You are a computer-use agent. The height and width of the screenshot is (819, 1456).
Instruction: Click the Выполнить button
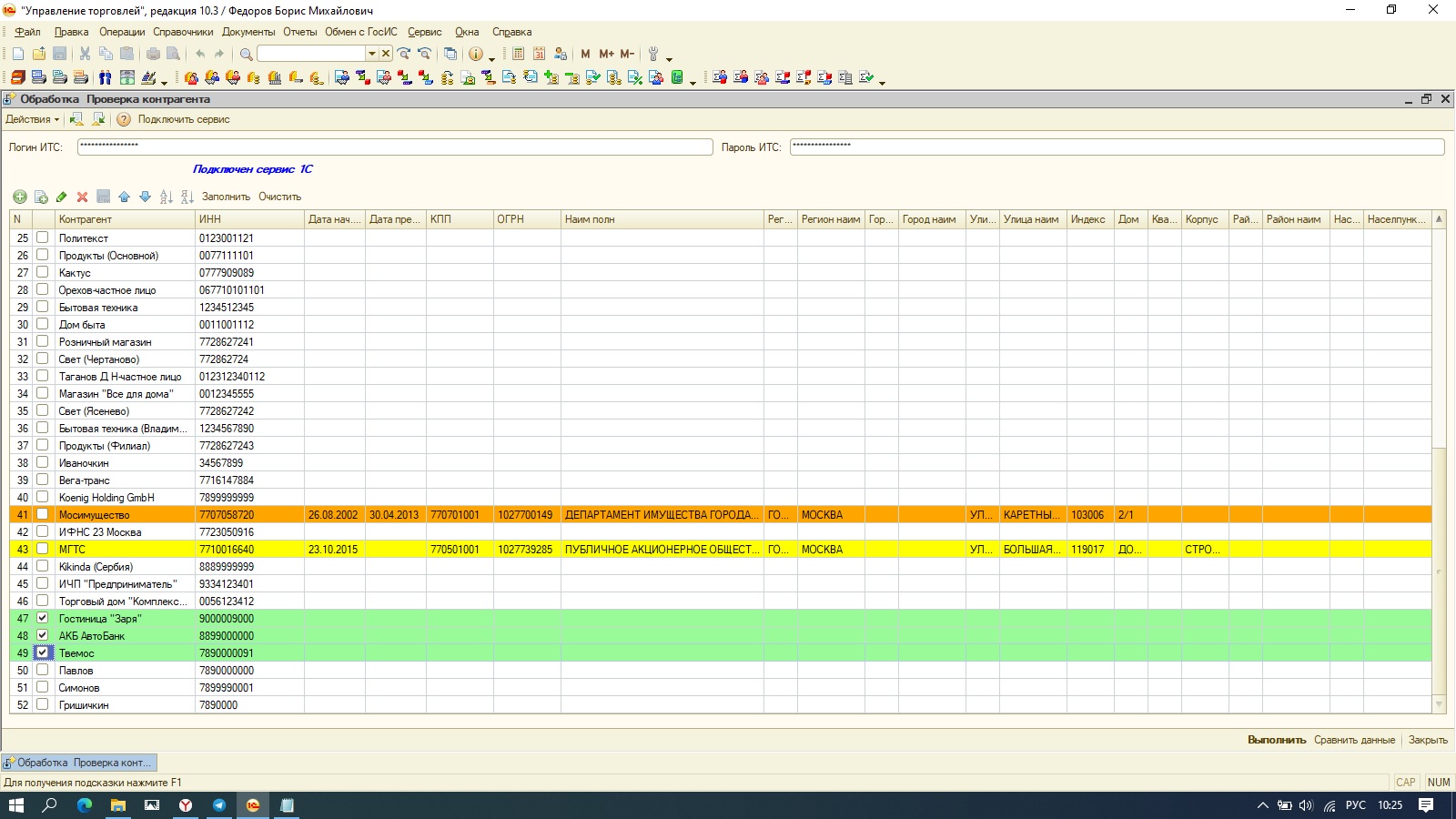pyautogui.click(x=1277, y=740)
